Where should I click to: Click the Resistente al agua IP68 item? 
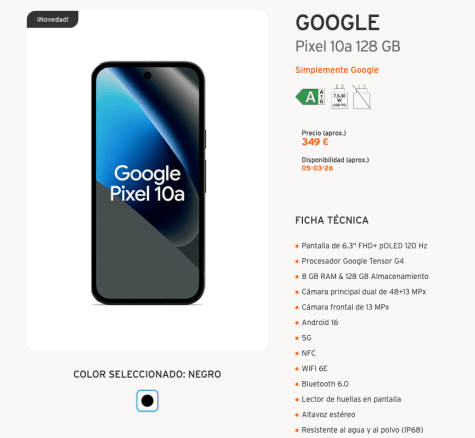(x=362, y=430)
